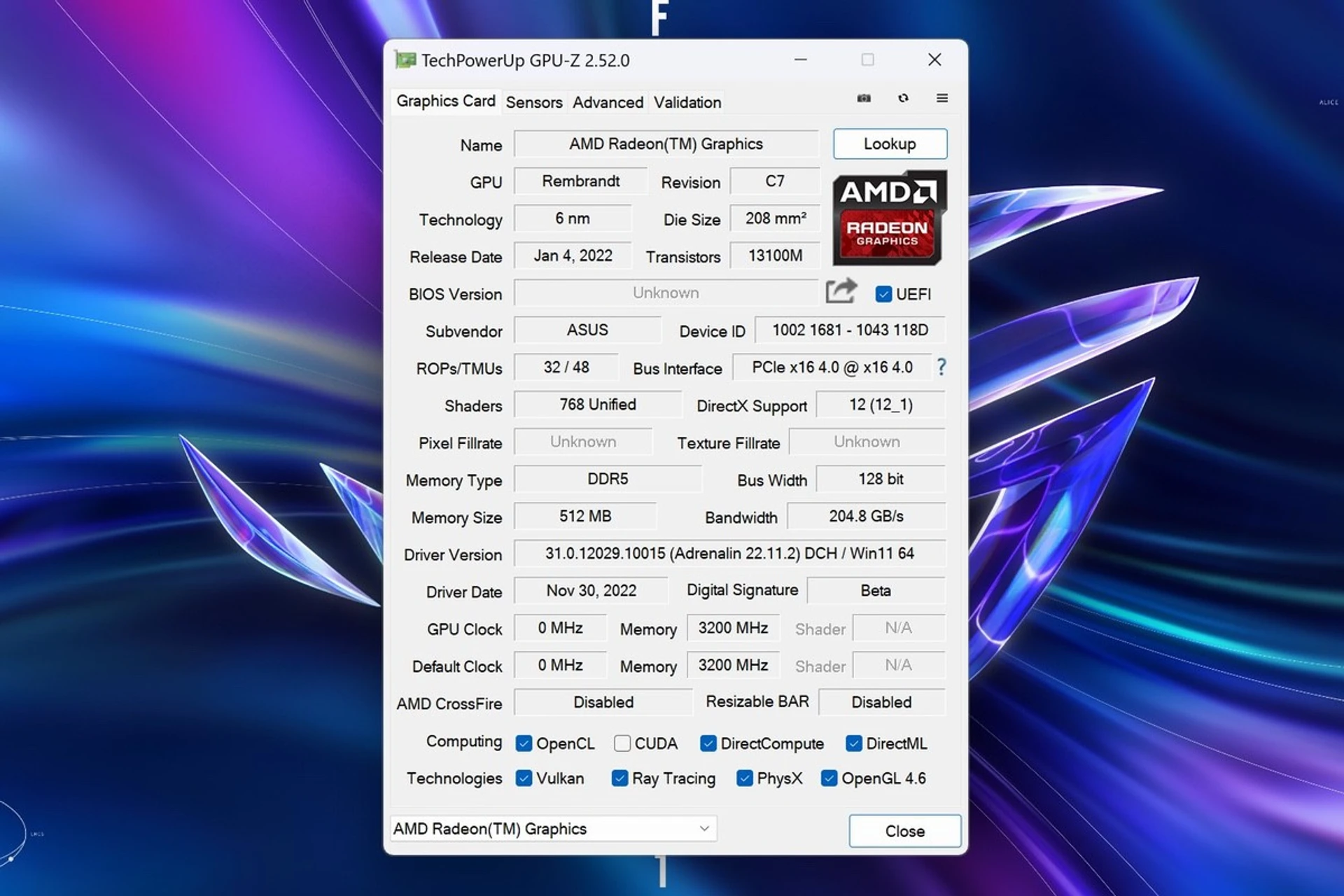Click the BIOS export share icon
This screenshot has height=896, width=1344.
[841, 290]
